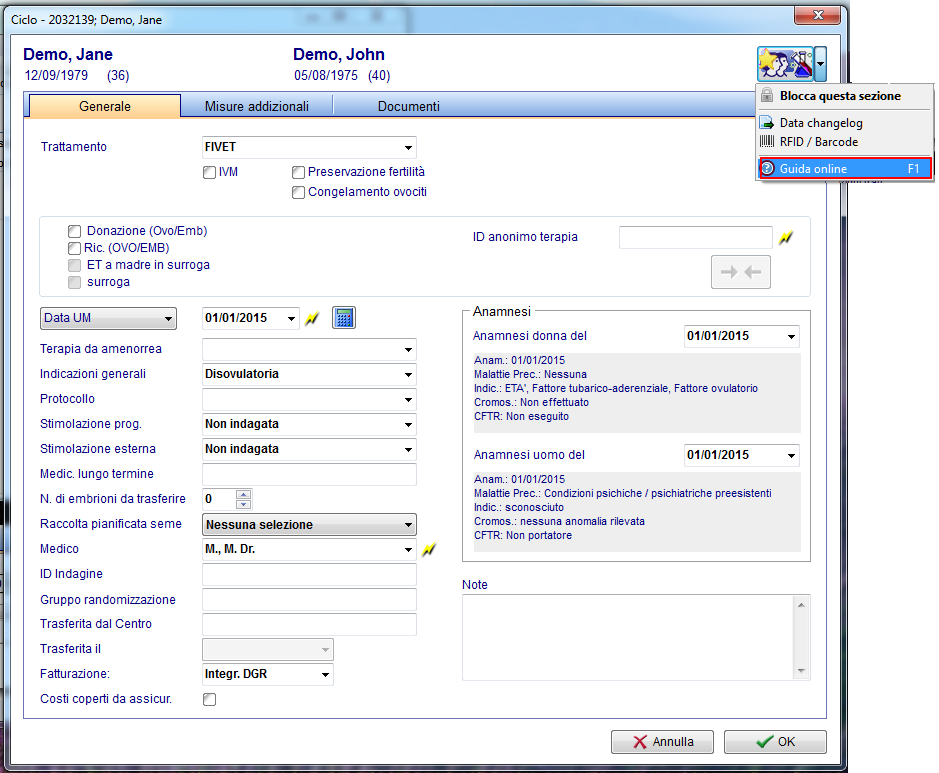The width and height of the screenshot is (939, 773).
Task: Click the Demo, Jane patient name
Action: (68, 54)
